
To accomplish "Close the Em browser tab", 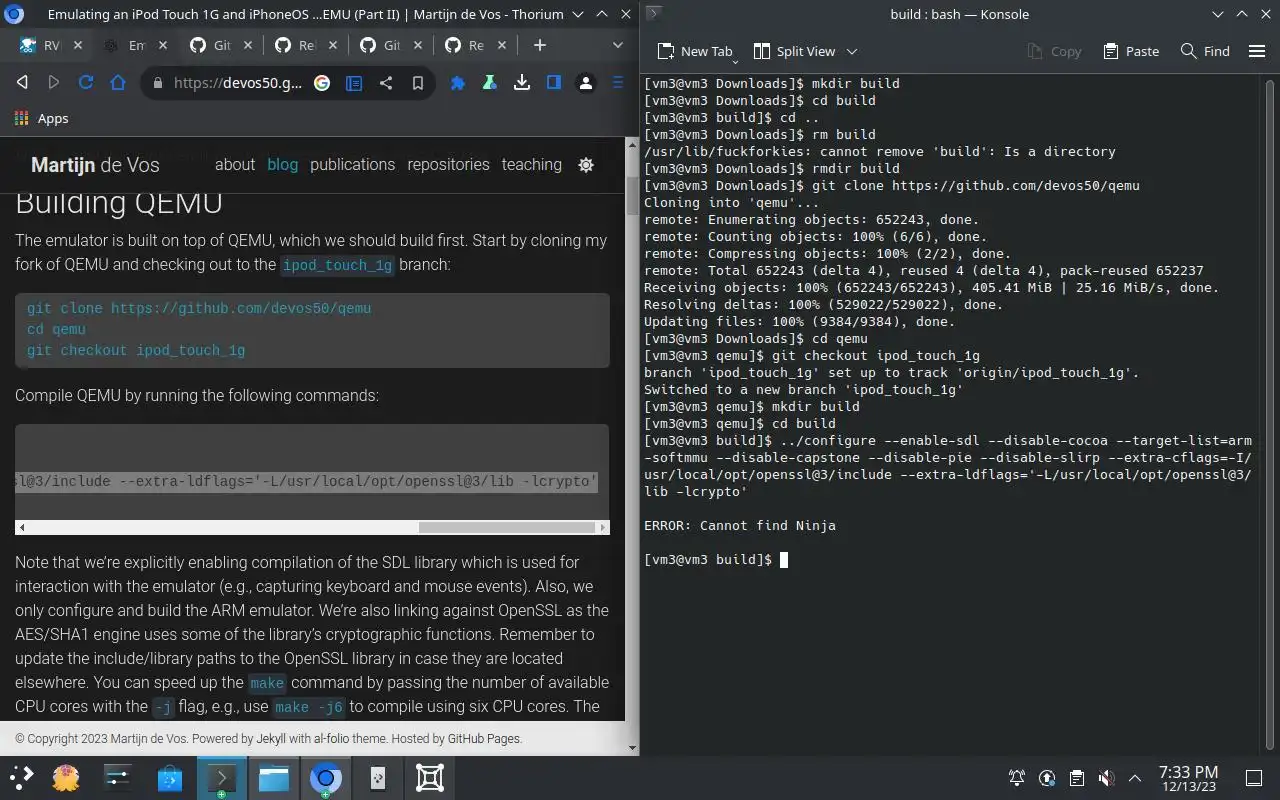I will click(x=162, y=45).
